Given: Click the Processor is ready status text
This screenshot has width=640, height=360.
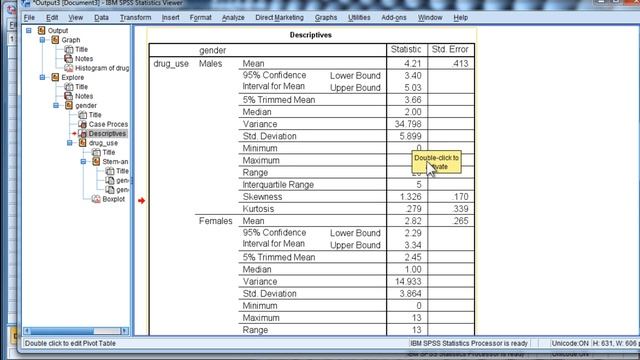Looking at the screenshot, I should coord(469,344).
